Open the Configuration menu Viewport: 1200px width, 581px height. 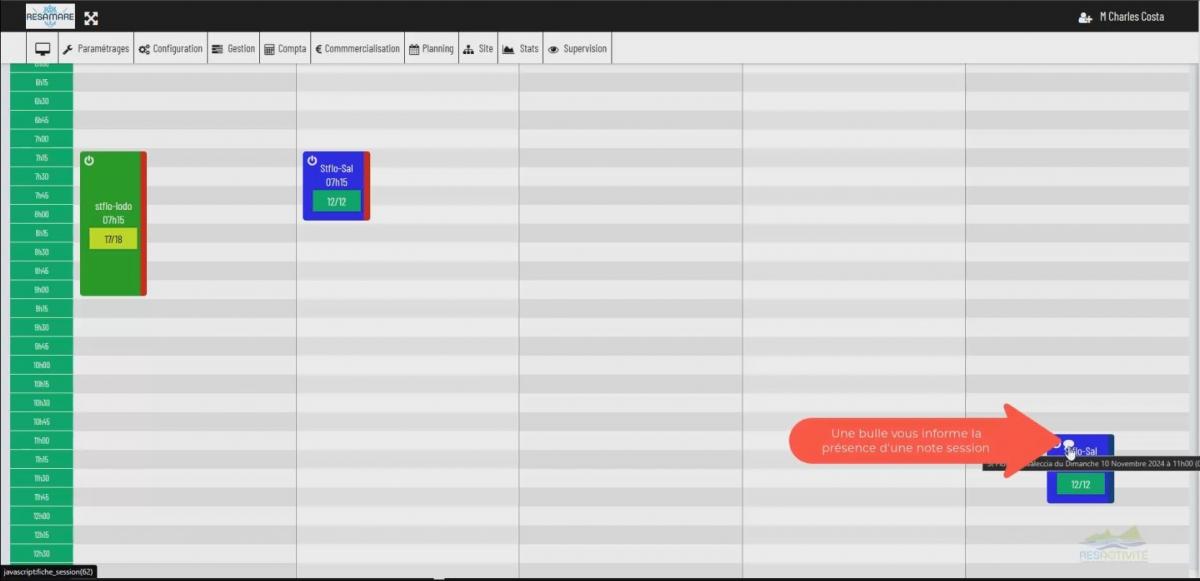click(171, 49)
